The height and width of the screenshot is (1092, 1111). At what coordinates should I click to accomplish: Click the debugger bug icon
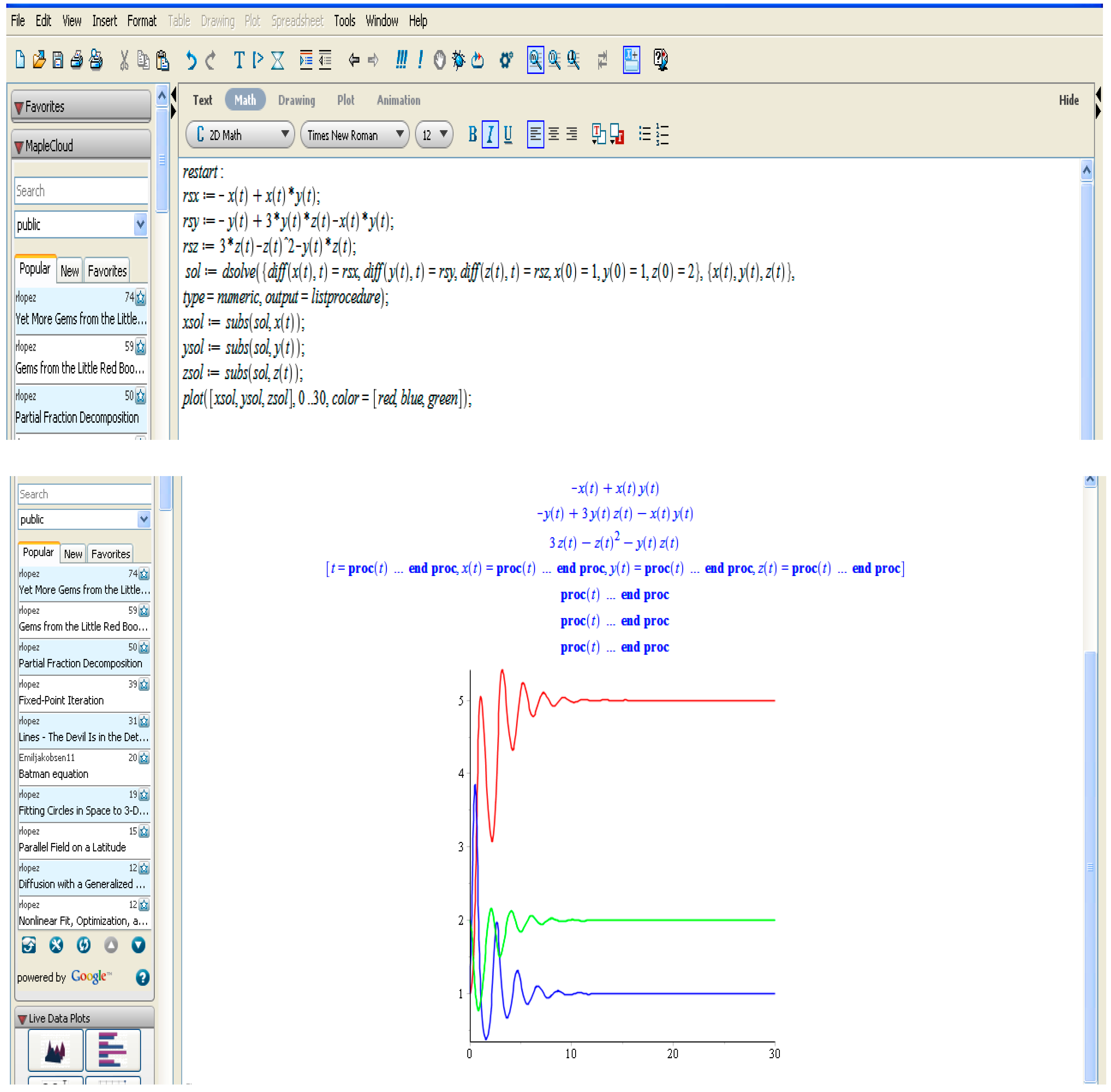pyautogui.click(x=458, y=60)
